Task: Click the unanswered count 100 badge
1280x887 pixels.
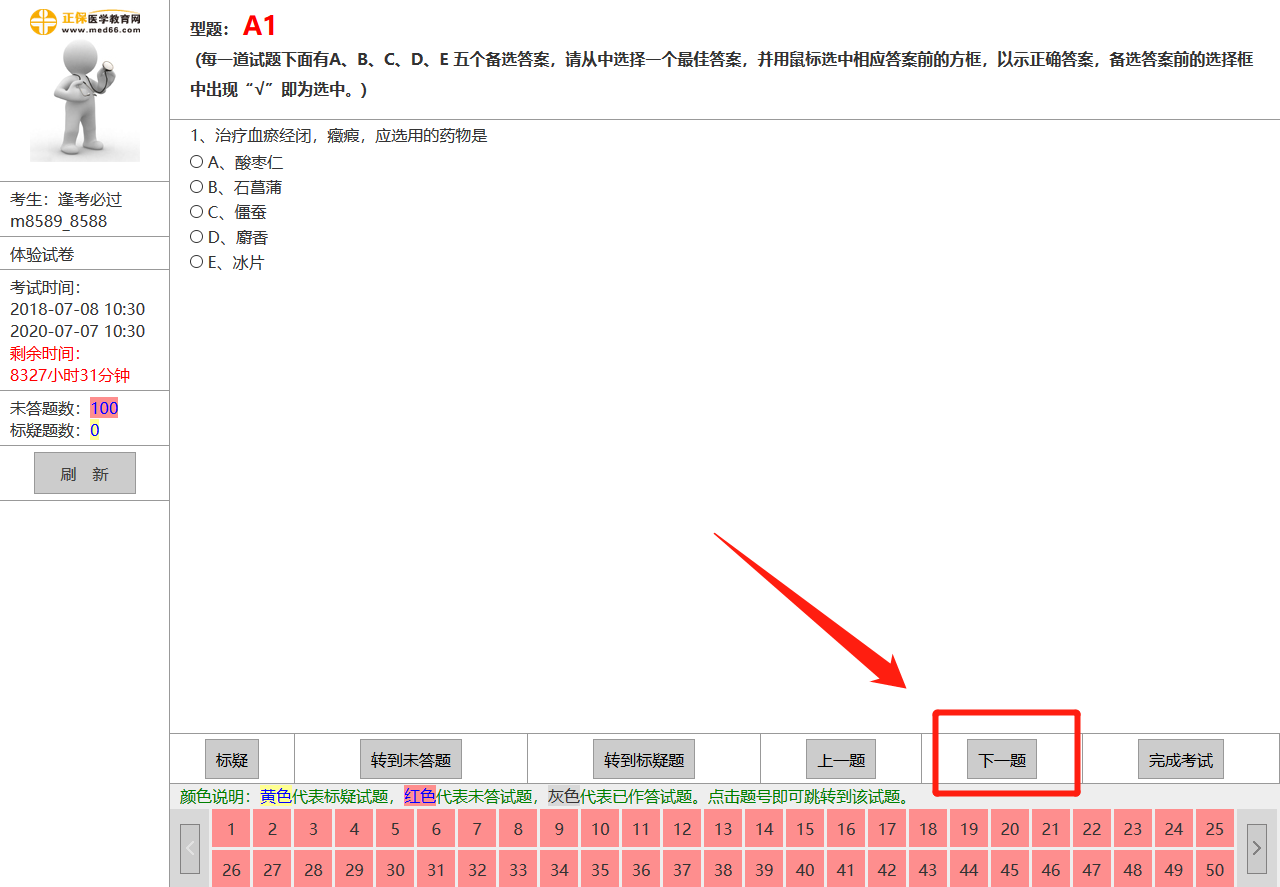Action: (x=104, y=408)
